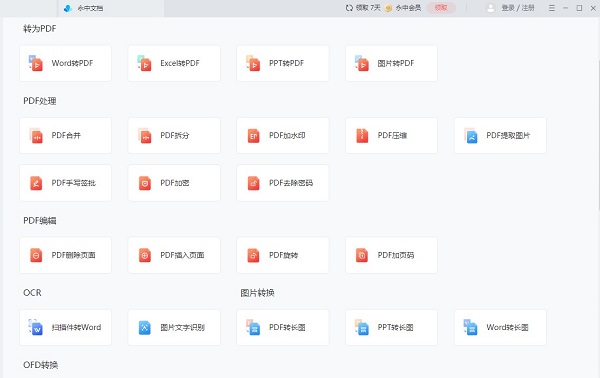Select the PDF旋转 rotate tool

pos(283,255)
